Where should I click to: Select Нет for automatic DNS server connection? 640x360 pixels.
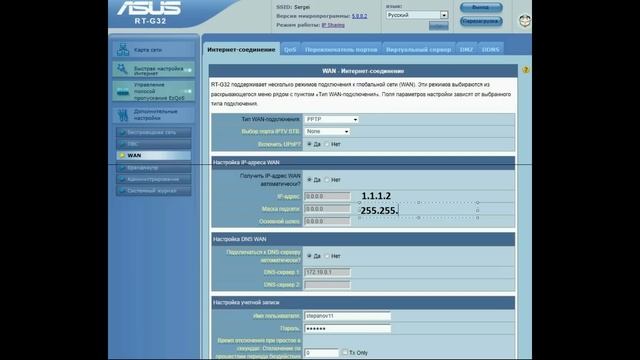[327, 256]
